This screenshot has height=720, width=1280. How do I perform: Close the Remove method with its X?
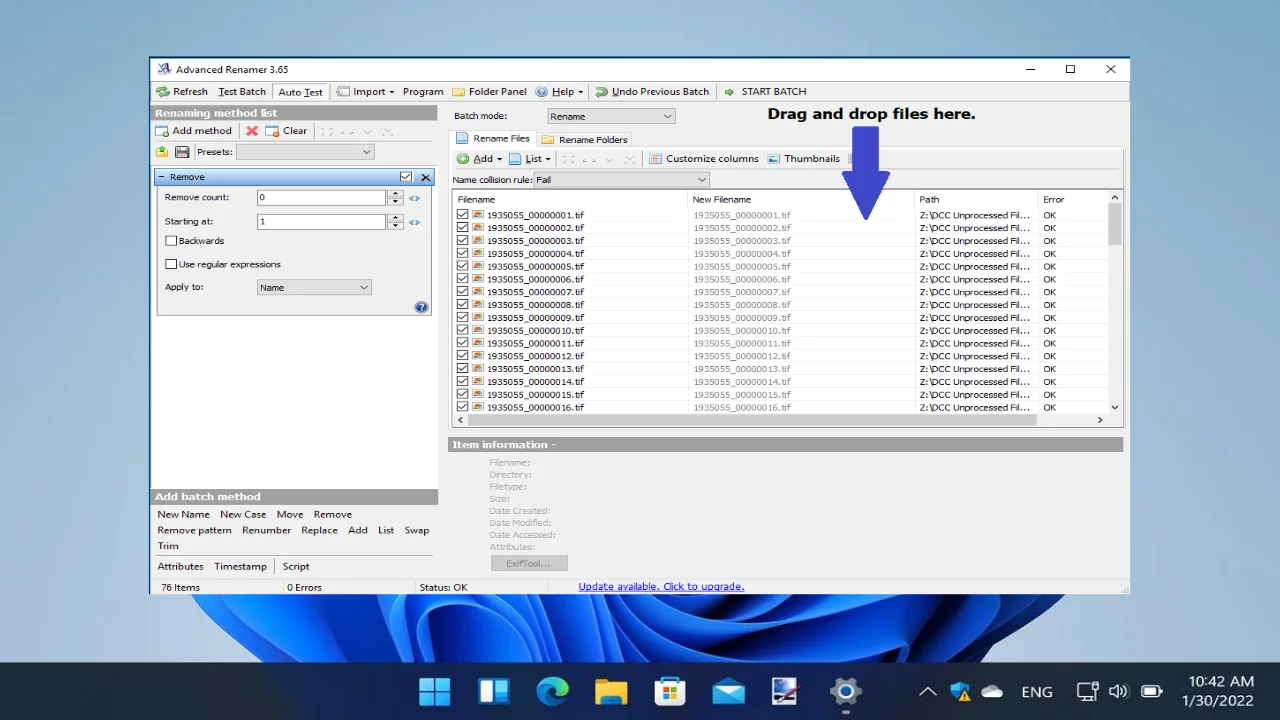(x=426, y=177)
